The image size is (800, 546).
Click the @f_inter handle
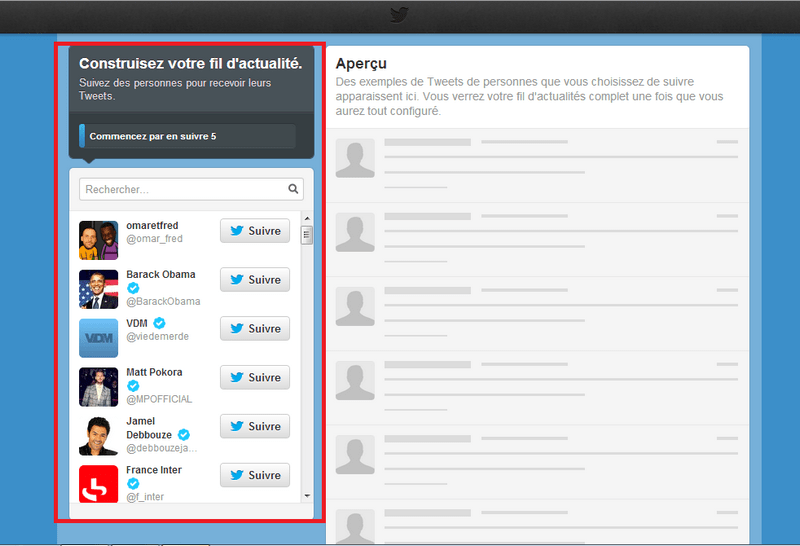(145, 497)
